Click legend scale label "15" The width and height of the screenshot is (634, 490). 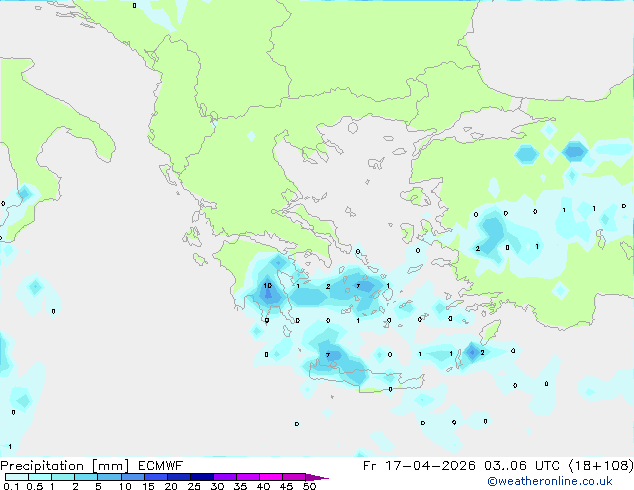(x=148, y=486)
